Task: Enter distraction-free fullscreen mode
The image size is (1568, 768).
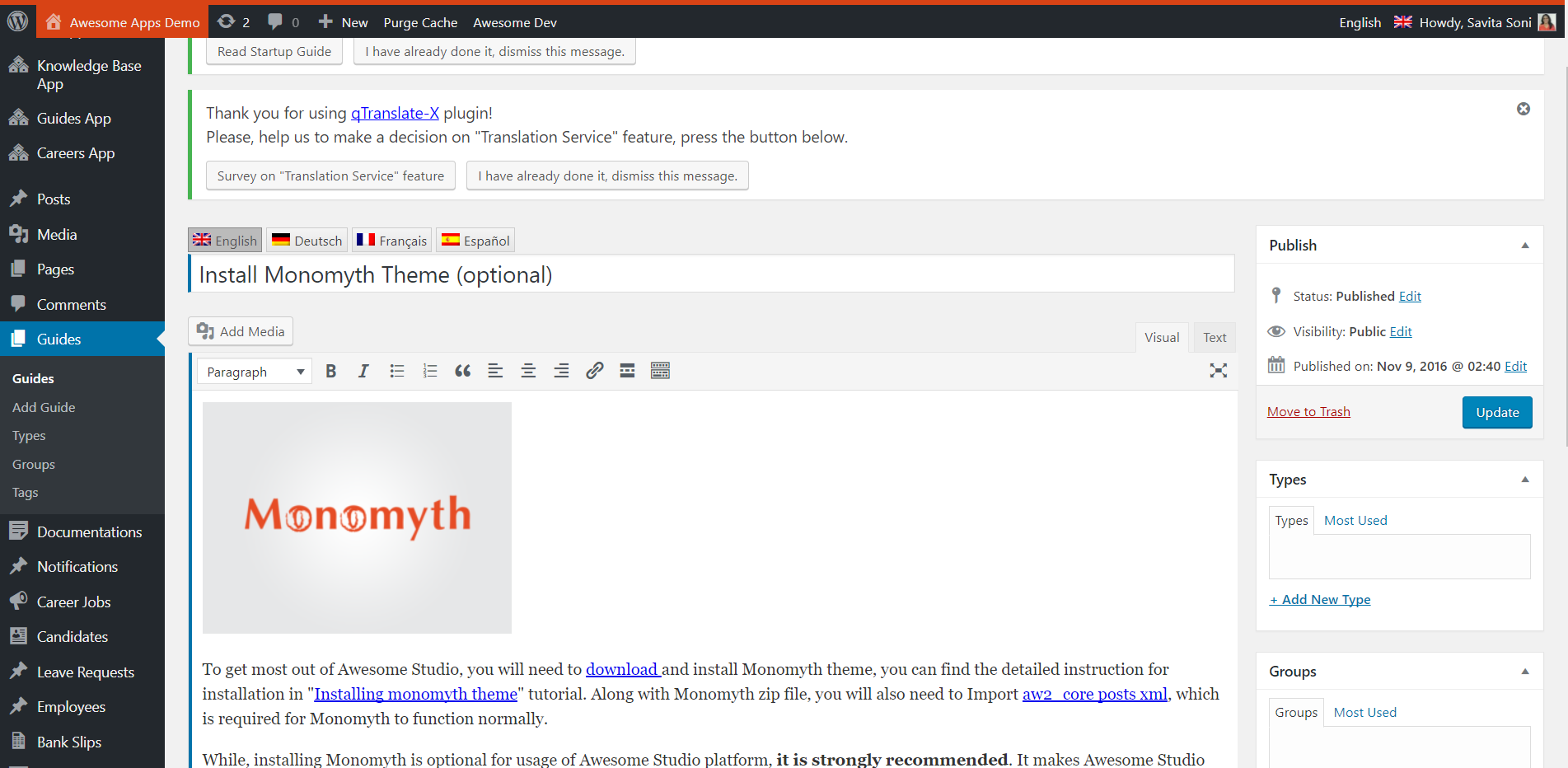Action: point(1218,371)
